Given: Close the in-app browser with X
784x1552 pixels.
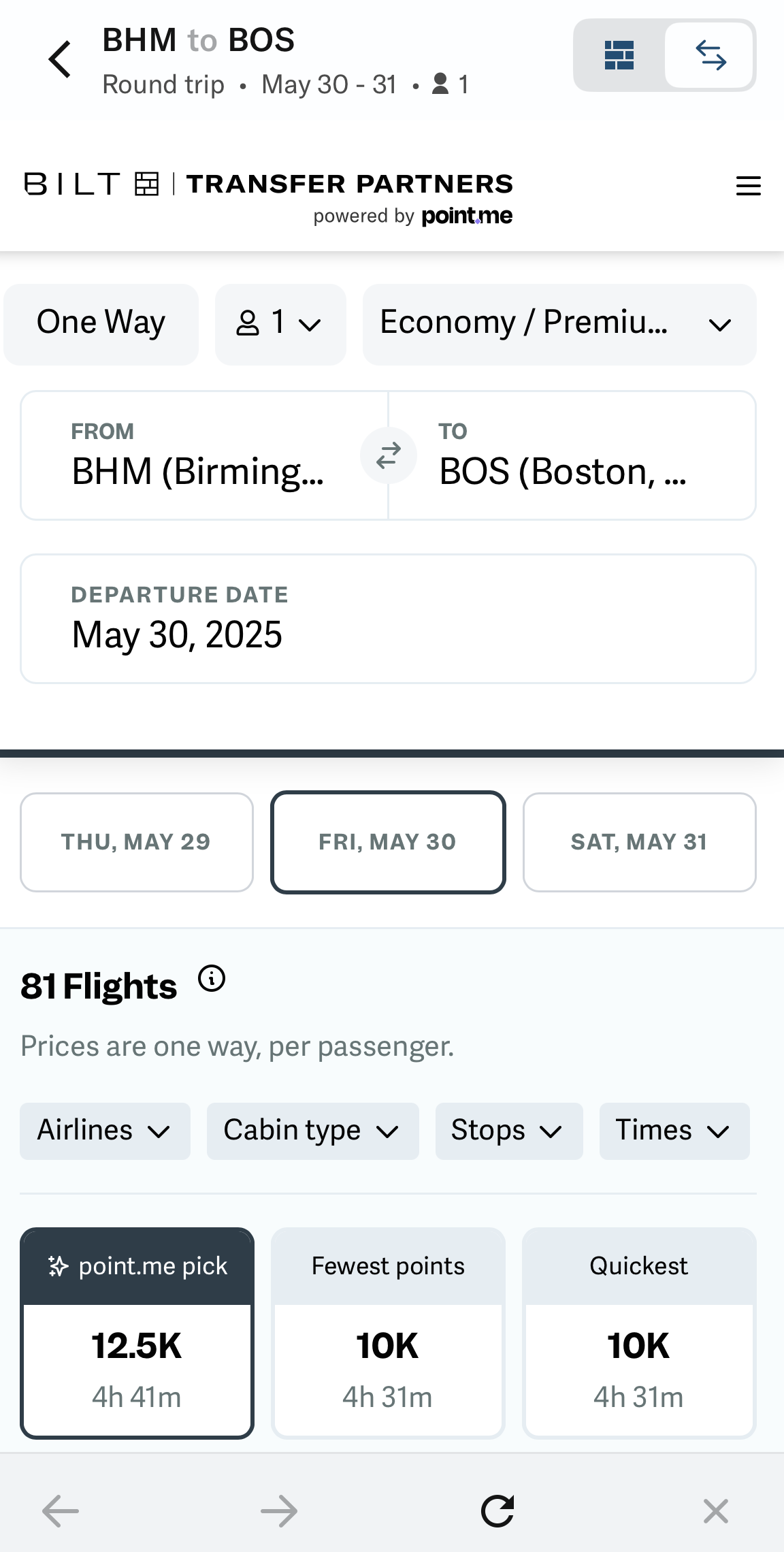Looking at the screenshot, I should pos(716,1511).
